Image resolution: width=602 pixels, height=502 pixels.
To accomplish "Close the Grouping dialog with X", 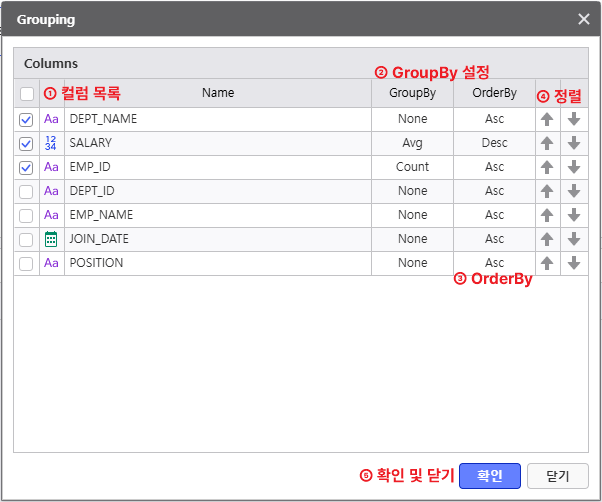I will [x=584, y=19].
